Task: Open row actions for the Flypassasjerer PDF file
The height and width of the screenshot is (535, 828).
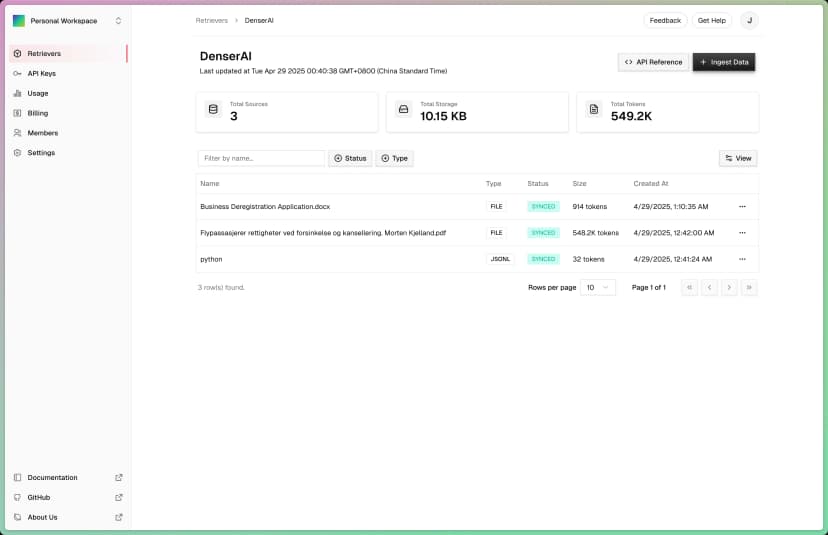Action: (742, 233)
